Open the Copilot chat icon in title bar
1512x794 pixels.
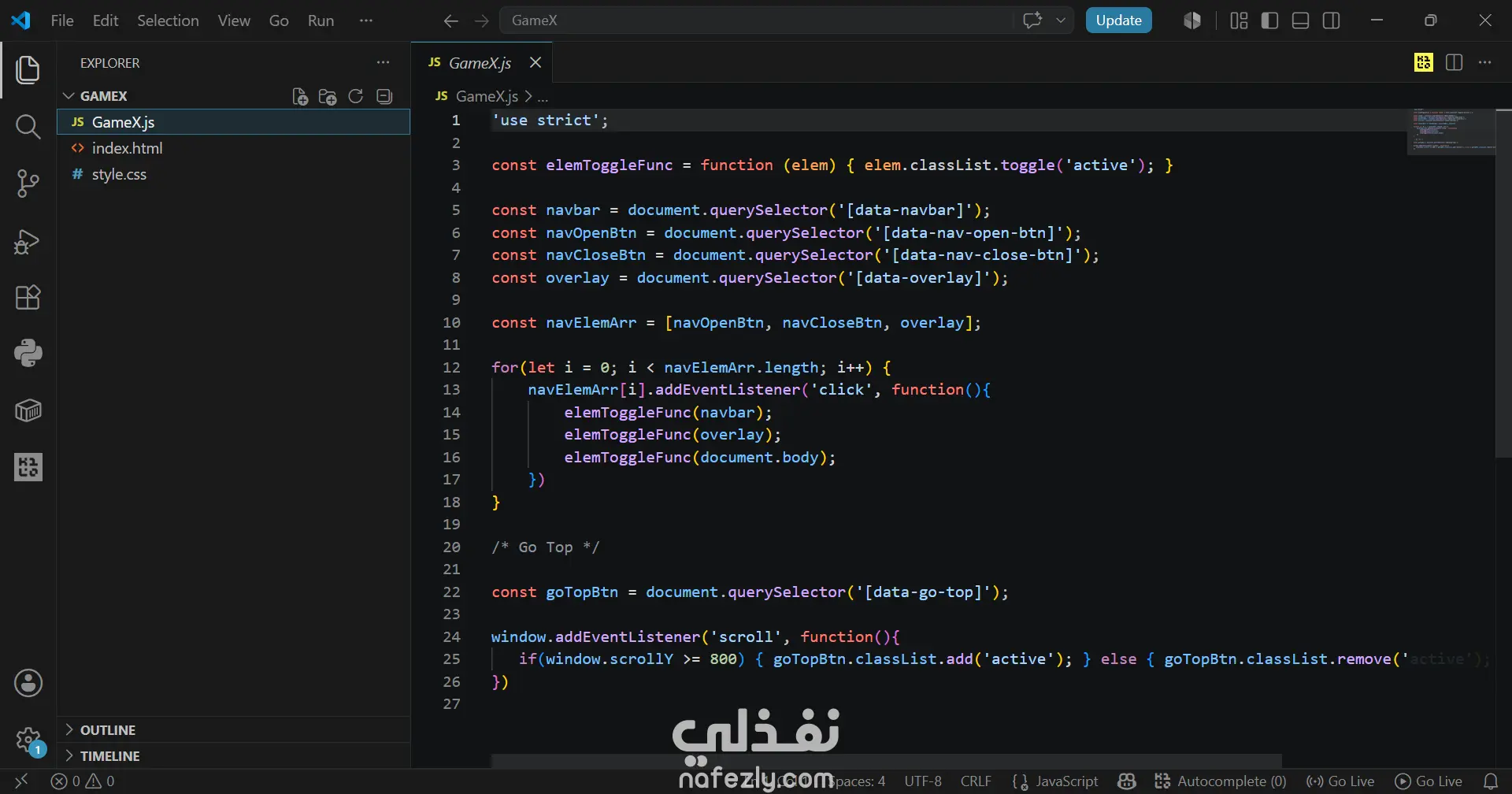tap(1032, 20)
